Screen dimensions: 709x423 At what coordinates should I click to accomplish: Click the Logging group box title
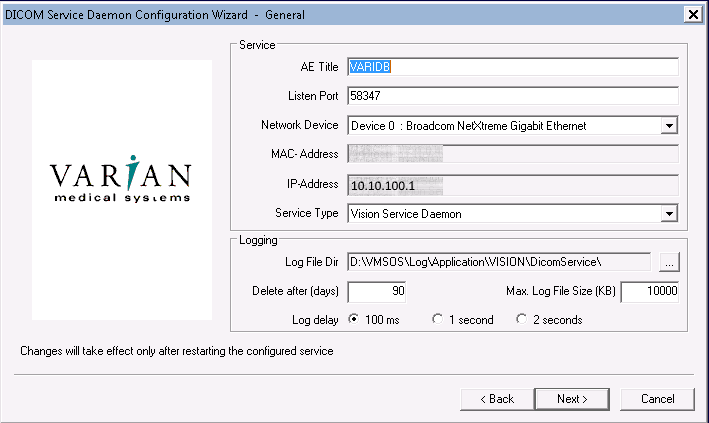(x=258, y=240)
